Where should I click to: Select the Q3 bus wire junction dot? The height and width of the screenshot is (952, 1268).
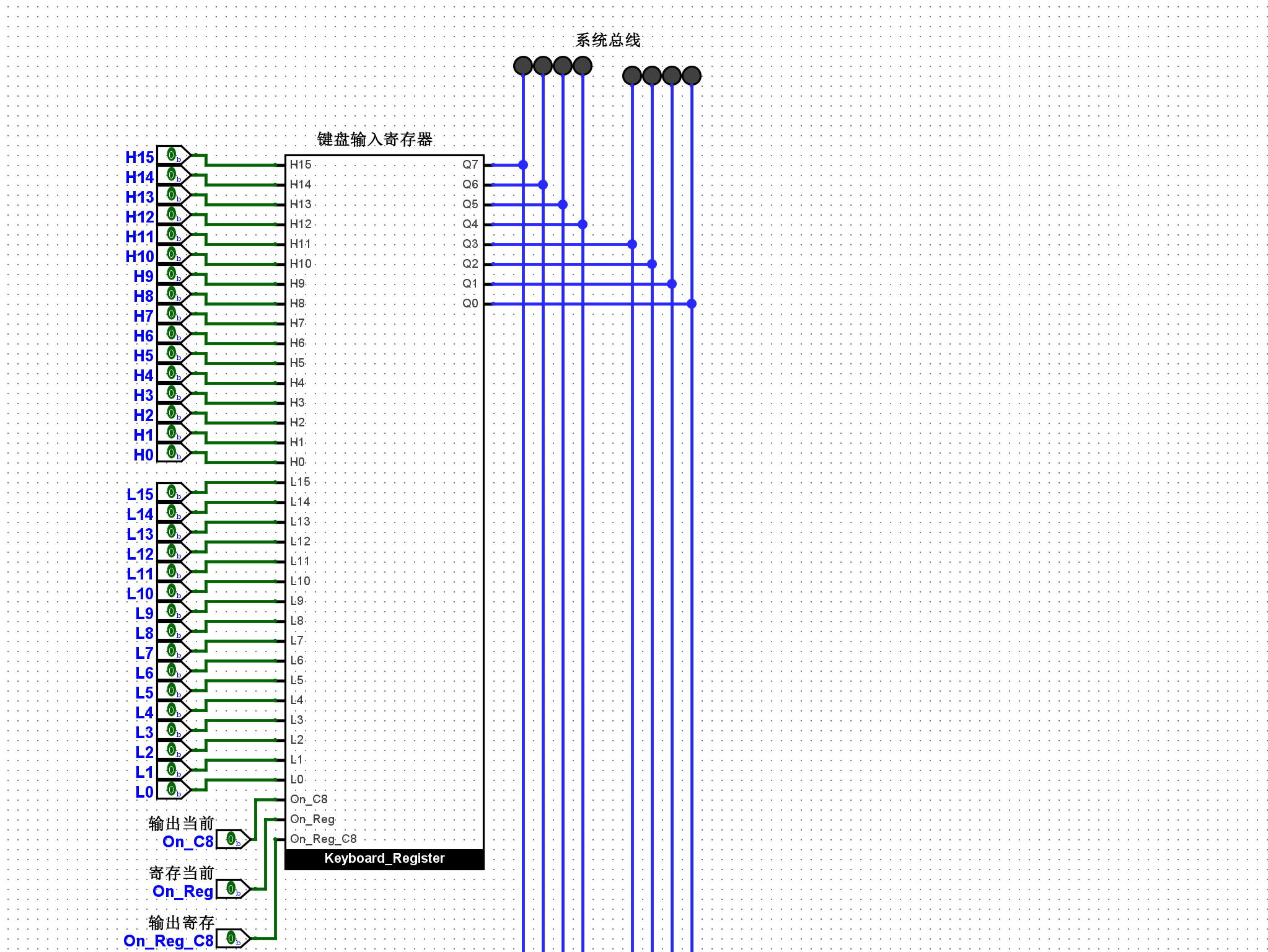point(632,244)
